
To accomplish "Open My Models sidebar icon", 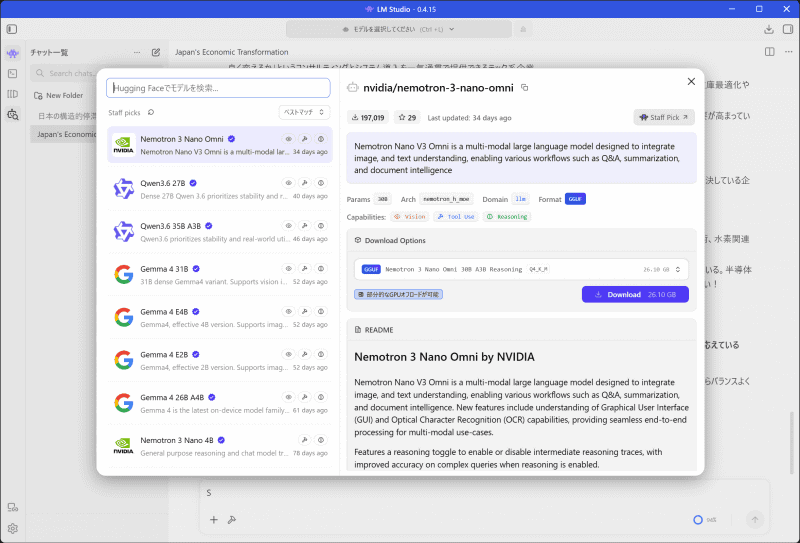I will tap(13, 94).
